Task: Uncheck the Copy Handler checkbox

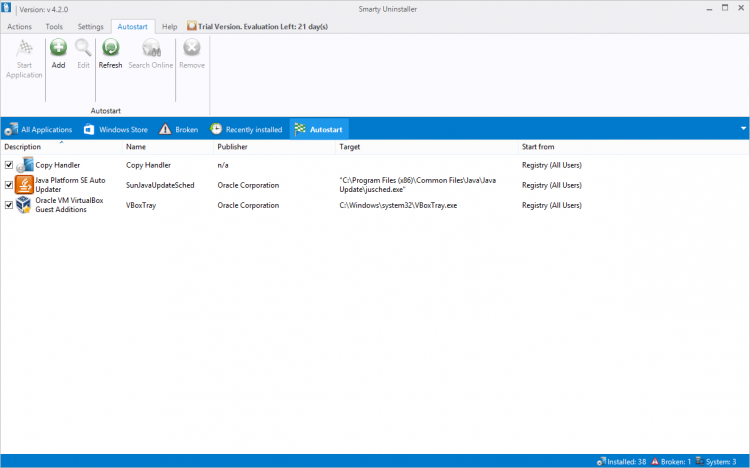Action: point(9,165)
